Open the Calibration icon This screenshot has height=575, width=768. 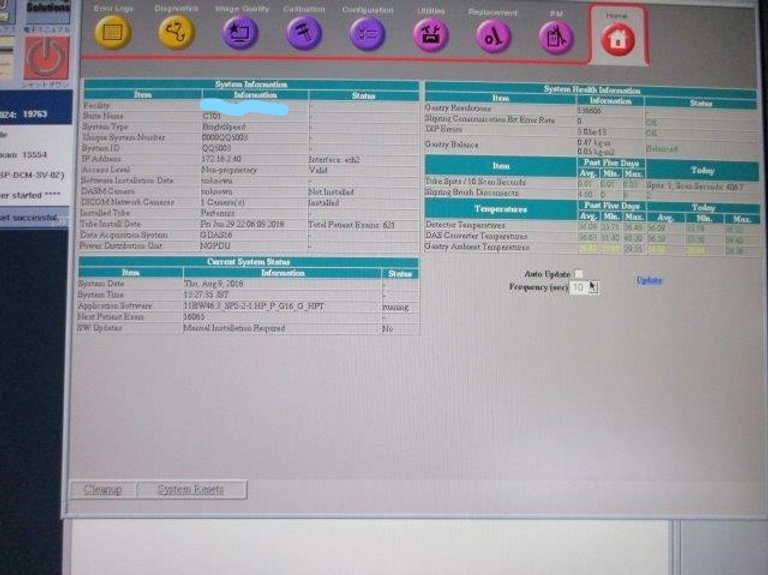304,34
